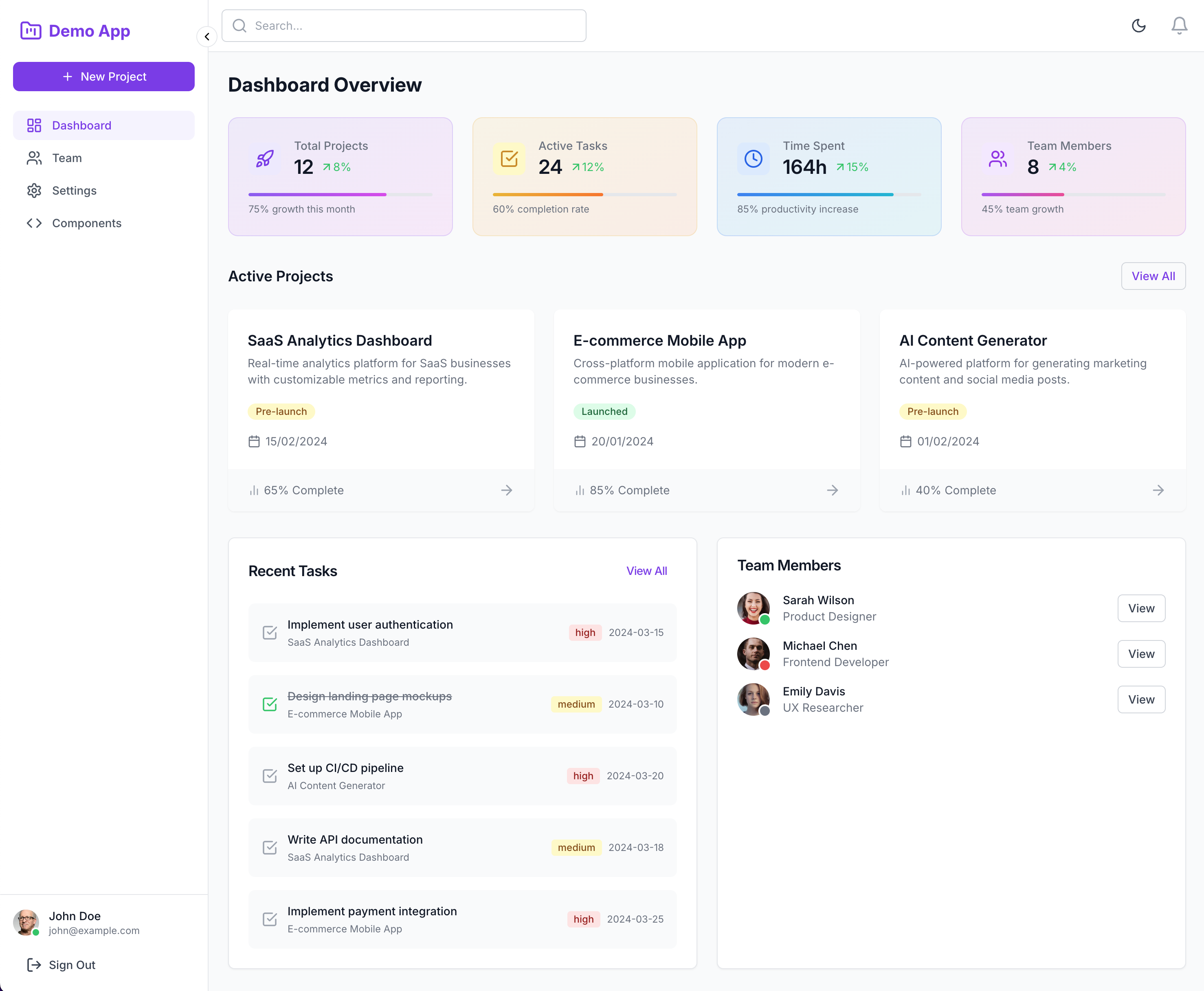The width and height of the screenshot is (1204, 991).
Task: Uncheck the Design landing page mockups task
Action: pos(270,704)
